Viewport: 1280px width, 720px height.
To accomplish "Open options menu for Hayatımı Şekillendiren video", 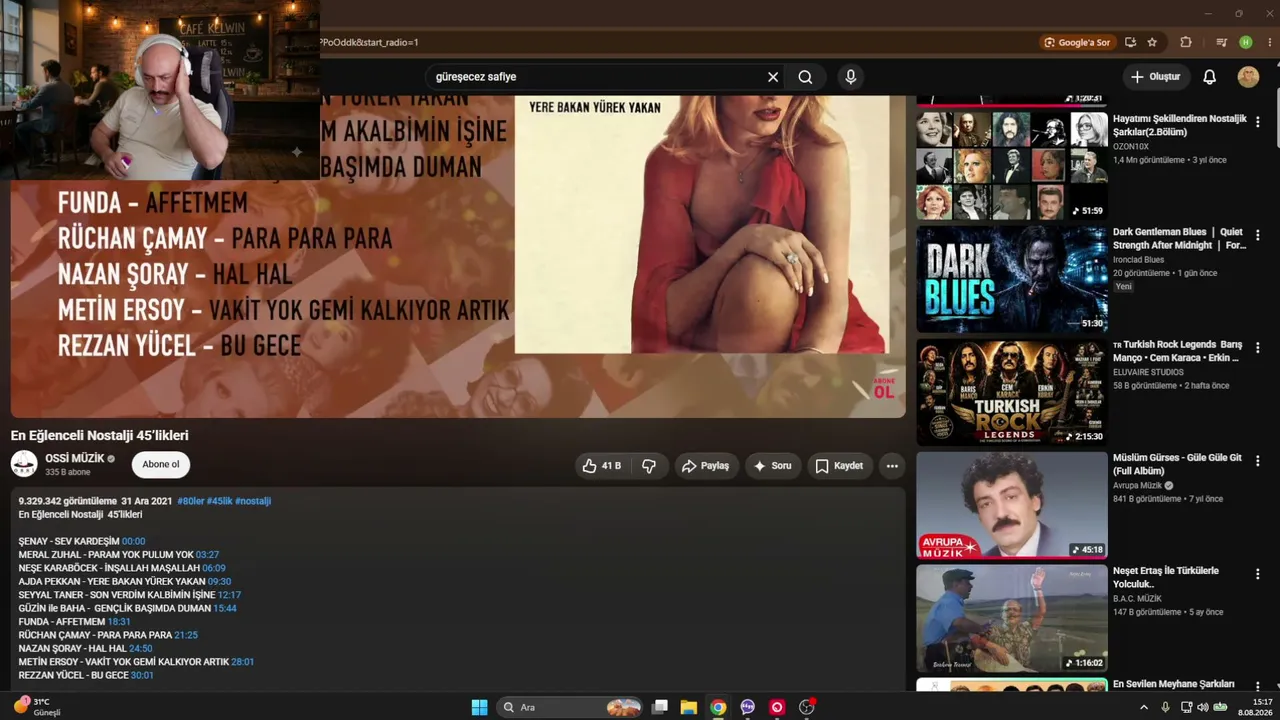I will [1258, 122].
